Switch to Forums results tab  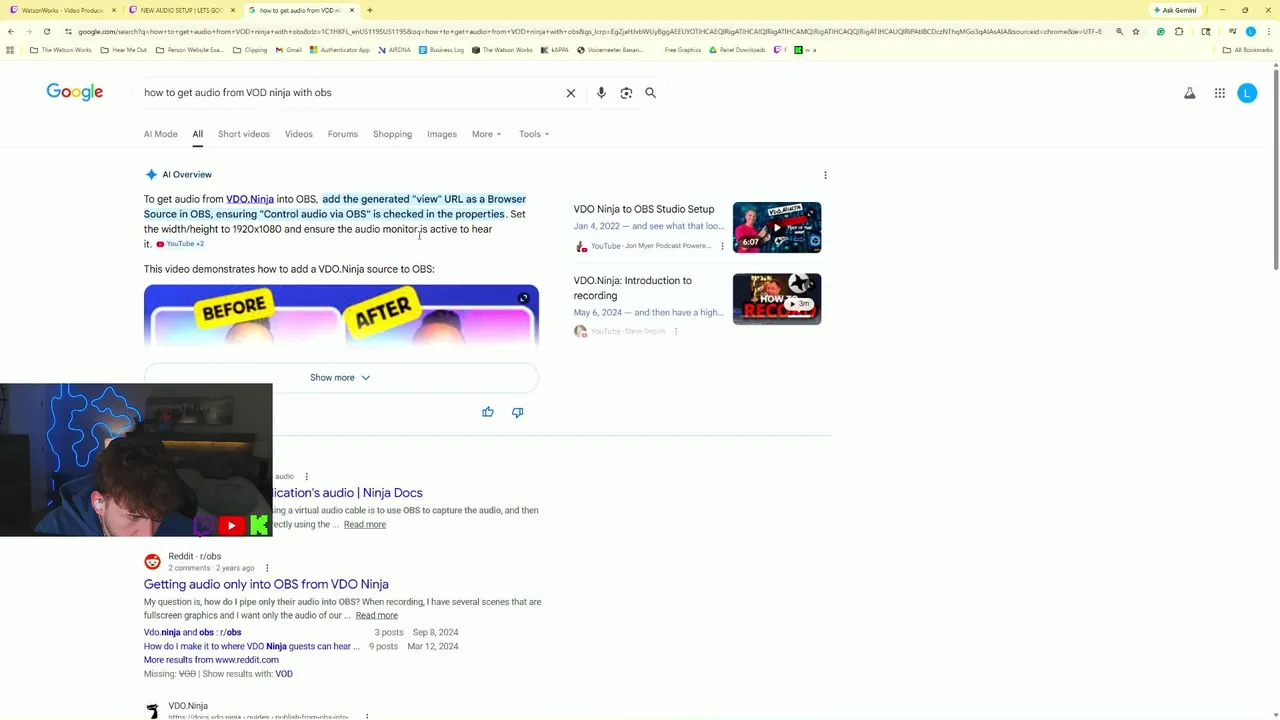343,134
